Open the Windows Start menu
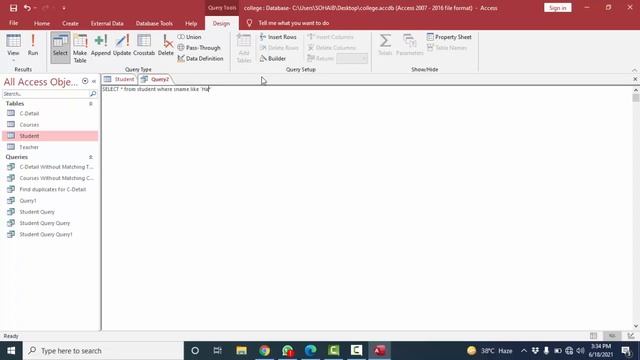Viewport: 640px width, 360px height. pos(11,351)
